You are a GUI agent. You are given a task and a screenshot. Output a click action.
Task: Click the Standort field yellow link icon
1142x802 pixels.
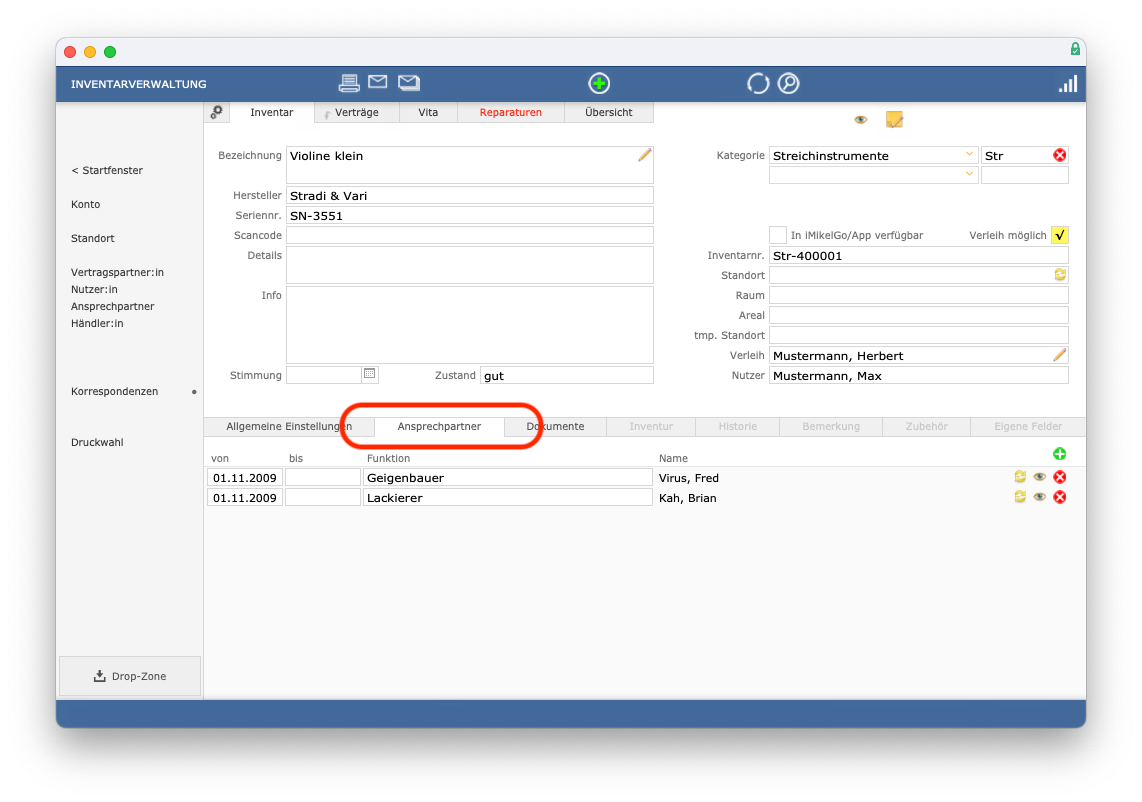(1060, 275)
